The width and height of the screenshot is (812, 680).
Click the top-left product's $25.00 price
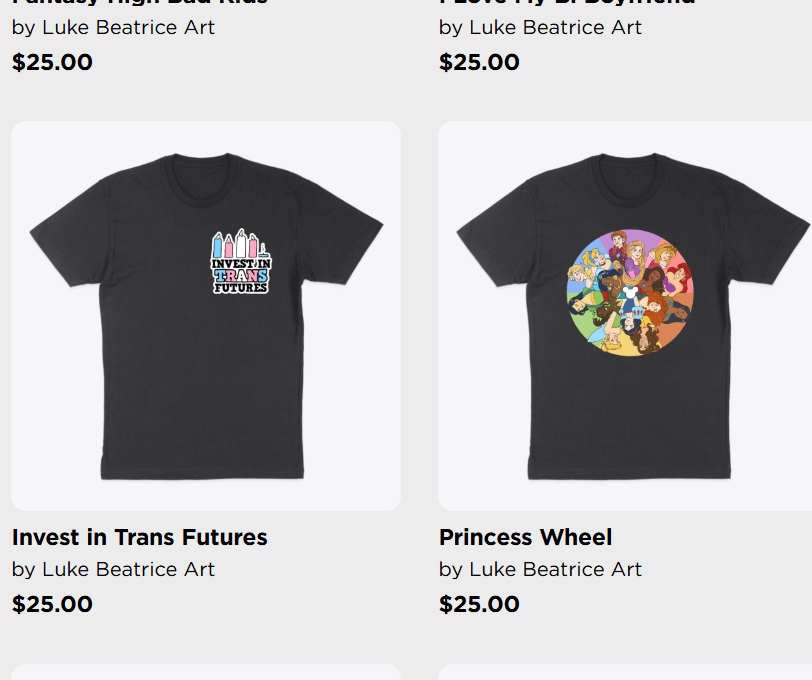(52, 62)
